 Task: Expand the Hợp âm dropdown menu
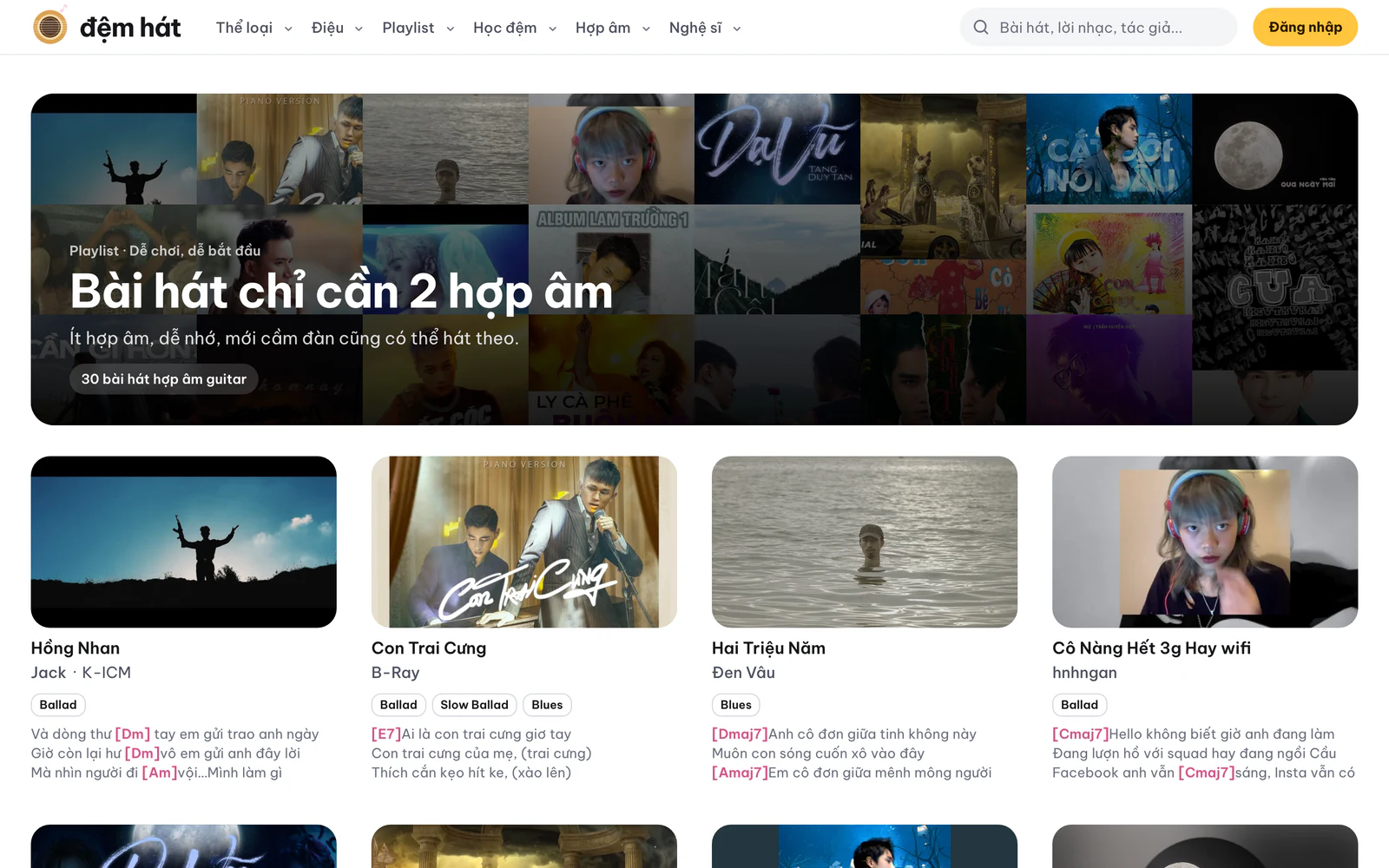[x=613, y=28]
